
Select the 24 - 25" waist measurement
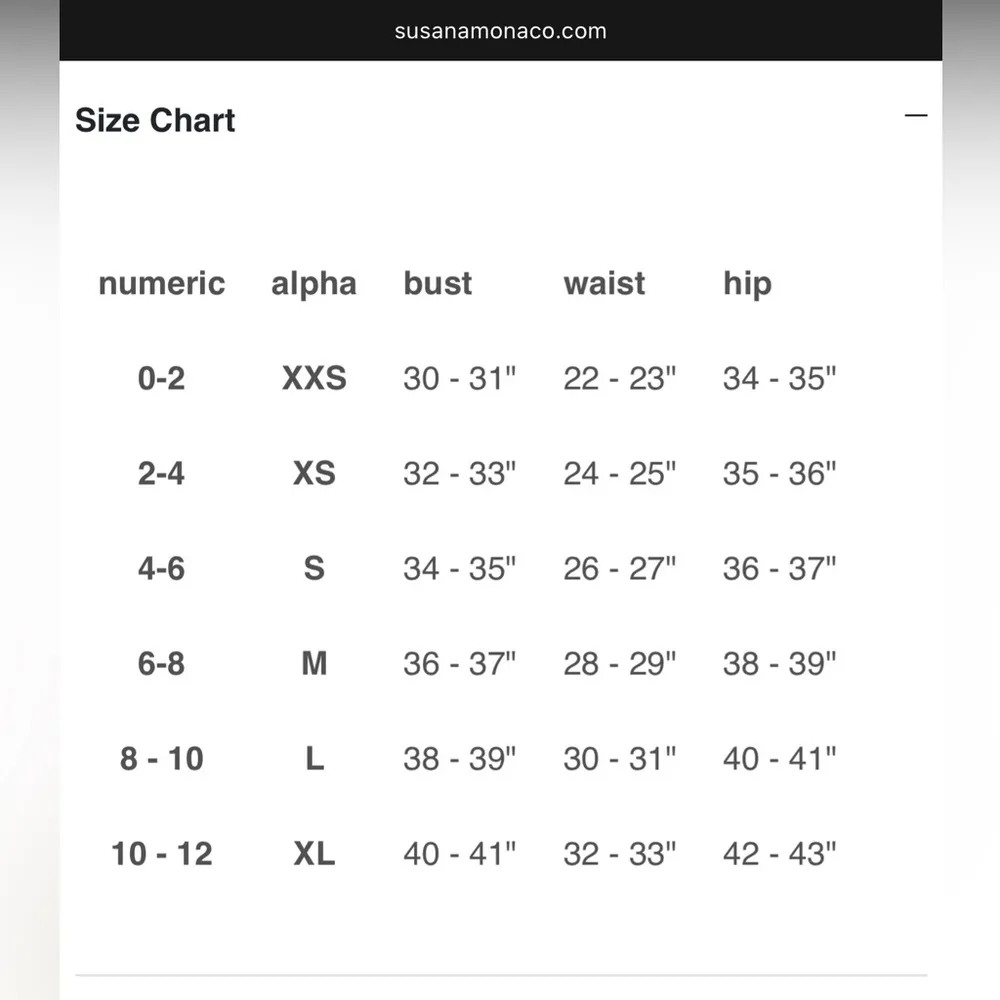tap(620, 473)
